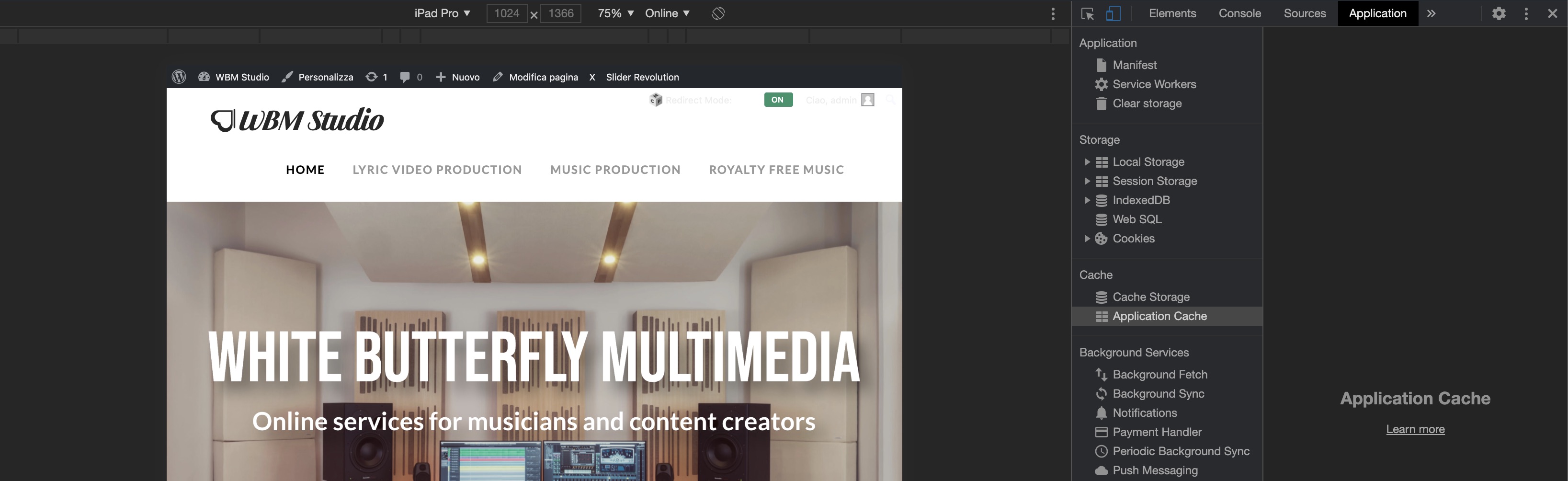Click the Manifest file icon
The width and height of the screenshot is (1568, 481).
tap(1101, 65)
